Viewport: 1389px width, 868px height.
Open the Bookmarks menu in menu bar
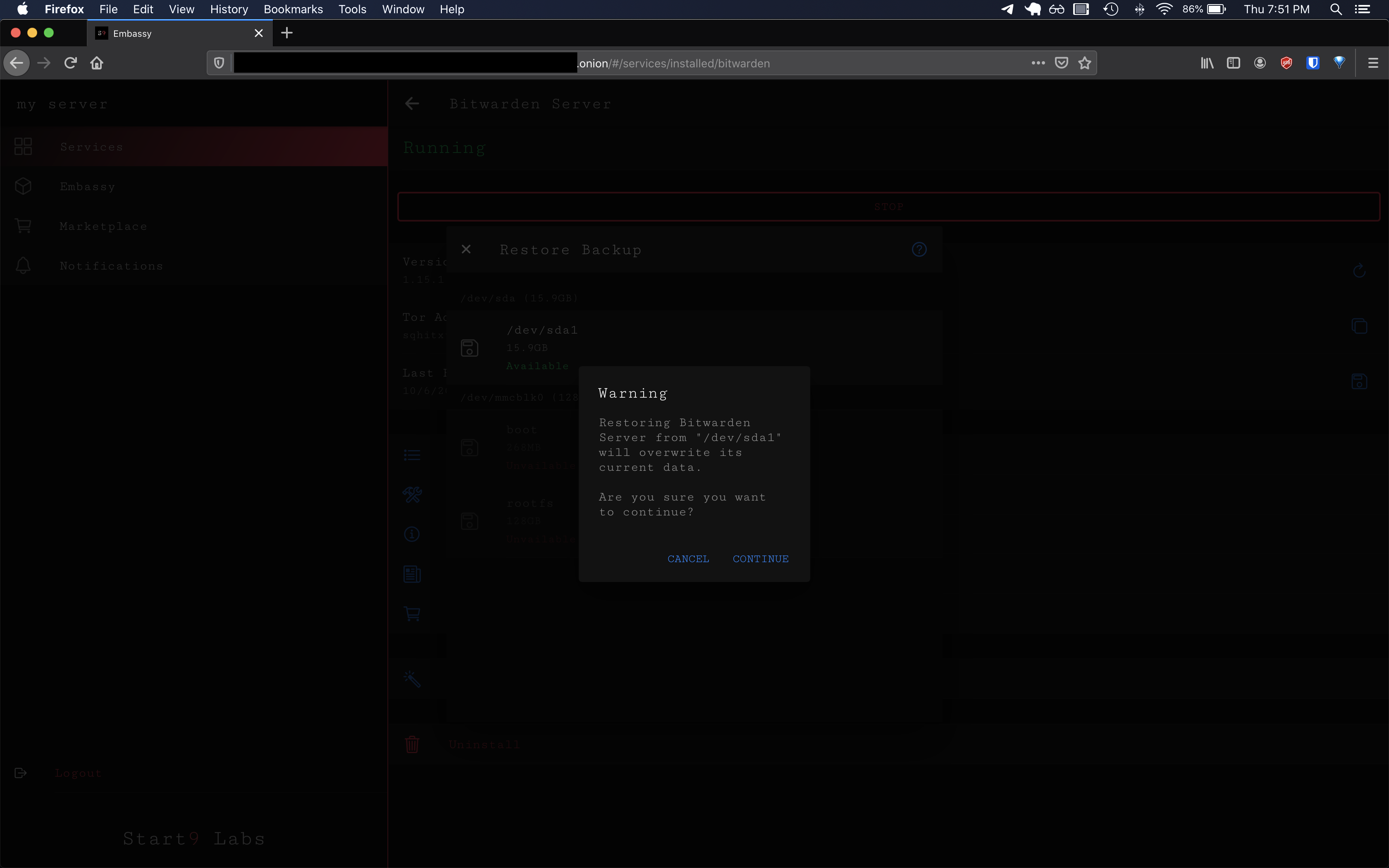point(293,9)
